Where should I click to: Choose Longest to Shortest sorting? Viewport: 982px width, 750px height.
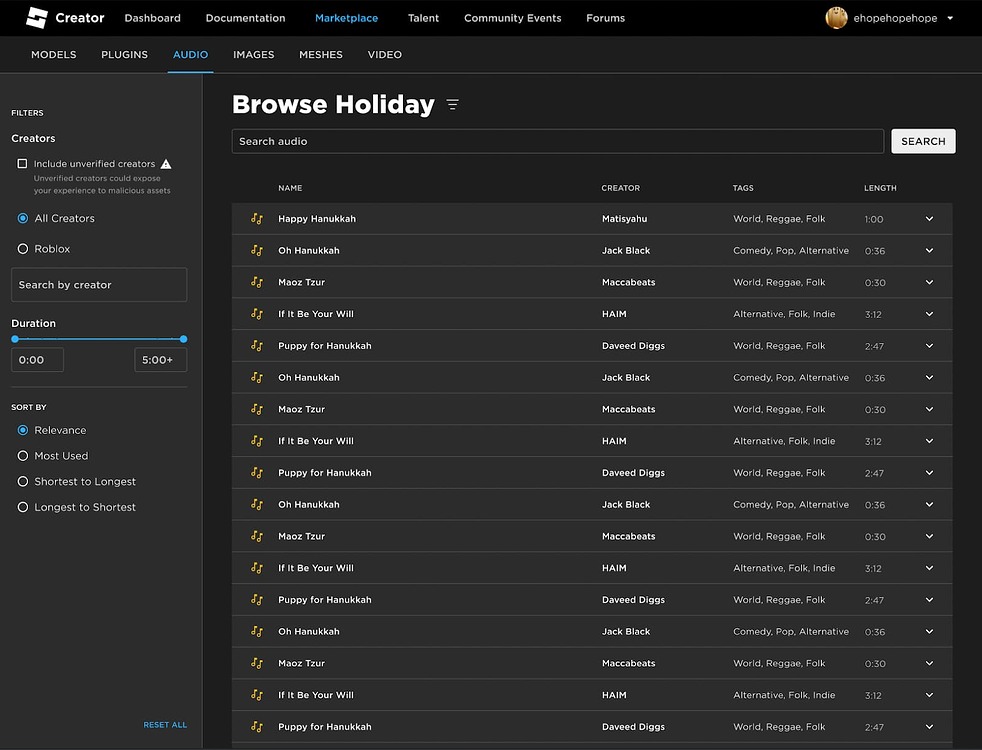23,507
